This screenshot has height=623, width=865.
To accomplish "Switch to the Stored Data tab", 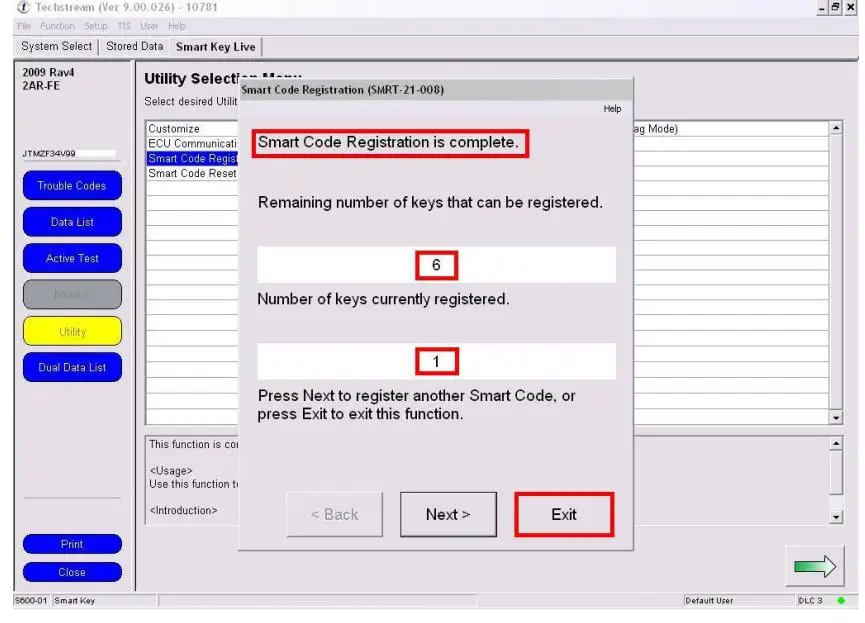I will click(135, 46).
